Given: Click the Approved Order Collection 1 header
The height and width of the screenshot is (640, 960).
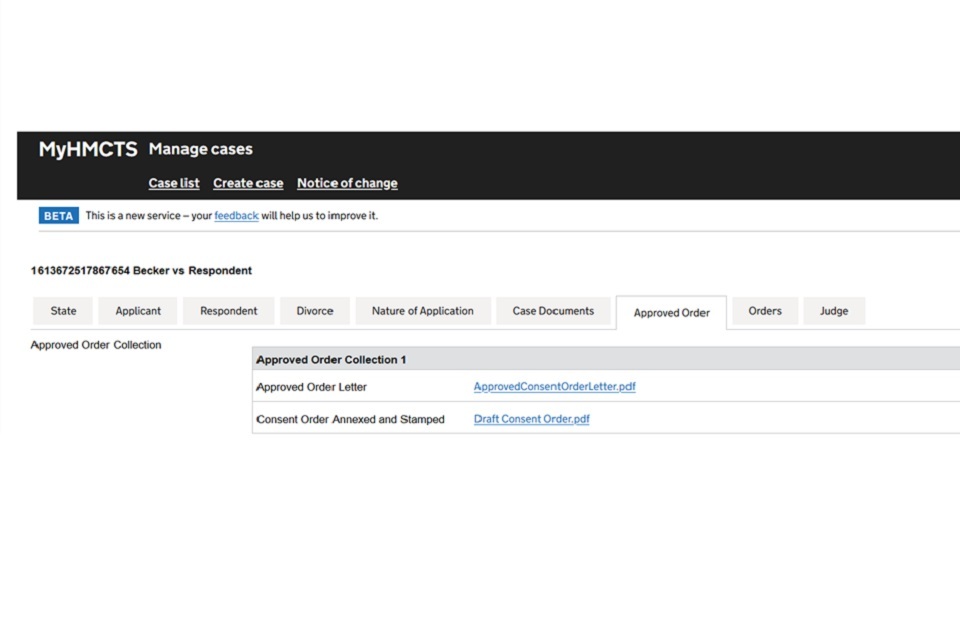Looking at the screenshot, I should click(x=331, y=359).
